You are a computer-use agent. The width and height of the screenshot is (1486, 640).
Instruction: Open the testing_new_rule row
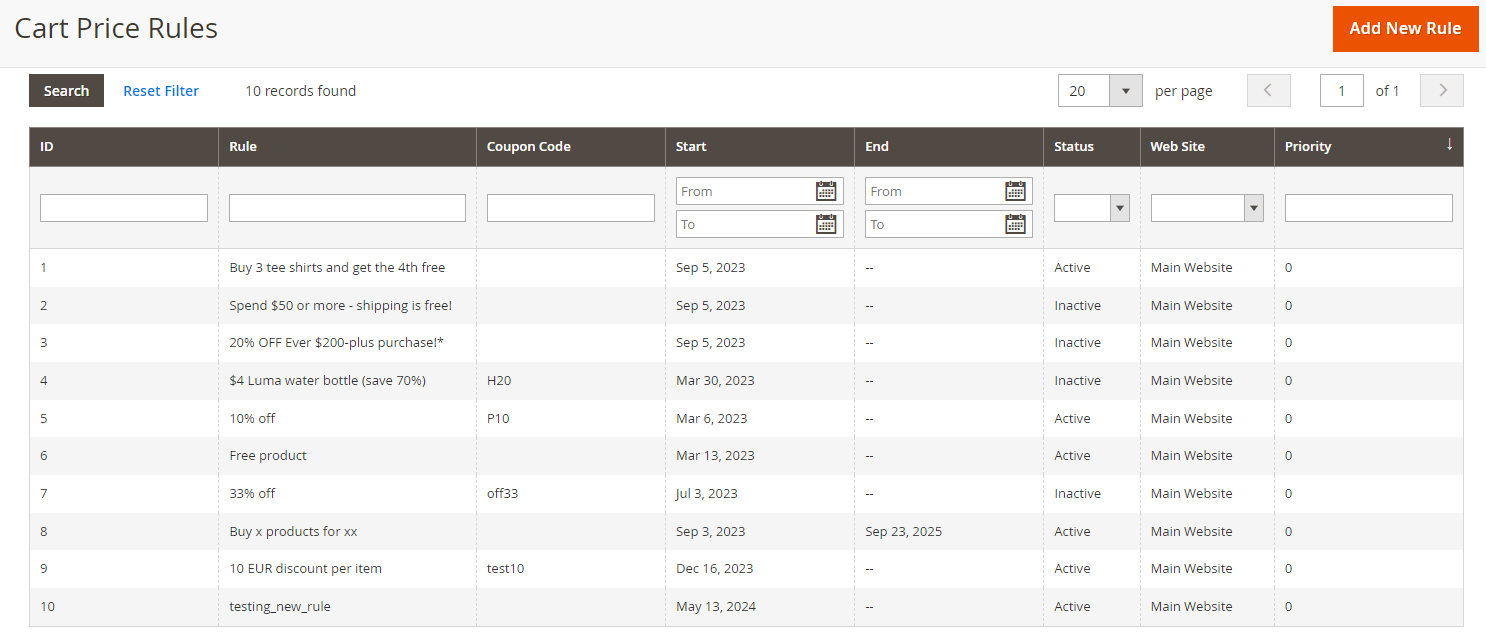tap(280, 606)
